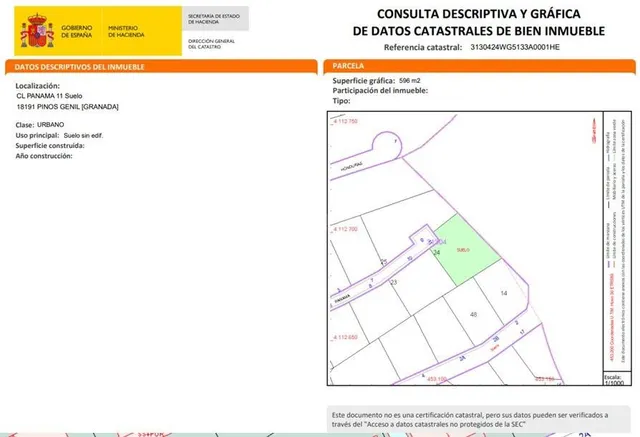The width and height of the screenshot is (640, 437).
Task: Click the 'GOBIERNO DE ESPAÑA' text
Action: pyautogui.click(x=77, y=31)
